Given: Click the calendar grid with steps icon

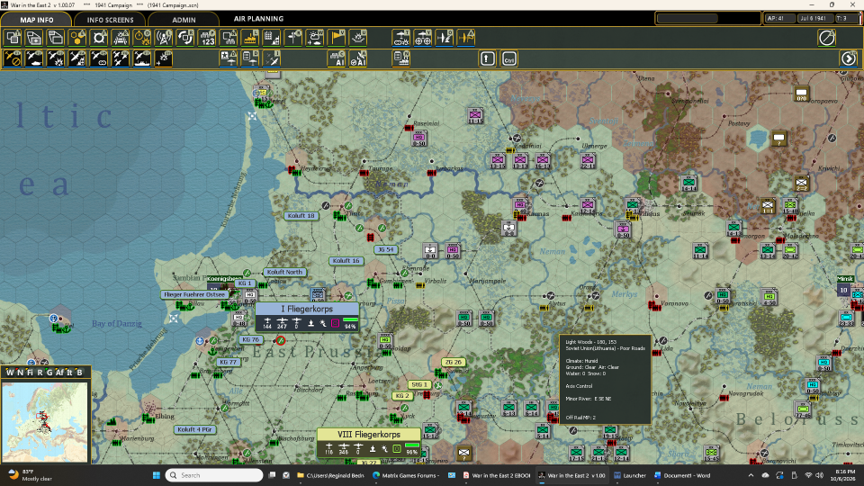Looking at the screenshot, I should (x=271, y=38).
